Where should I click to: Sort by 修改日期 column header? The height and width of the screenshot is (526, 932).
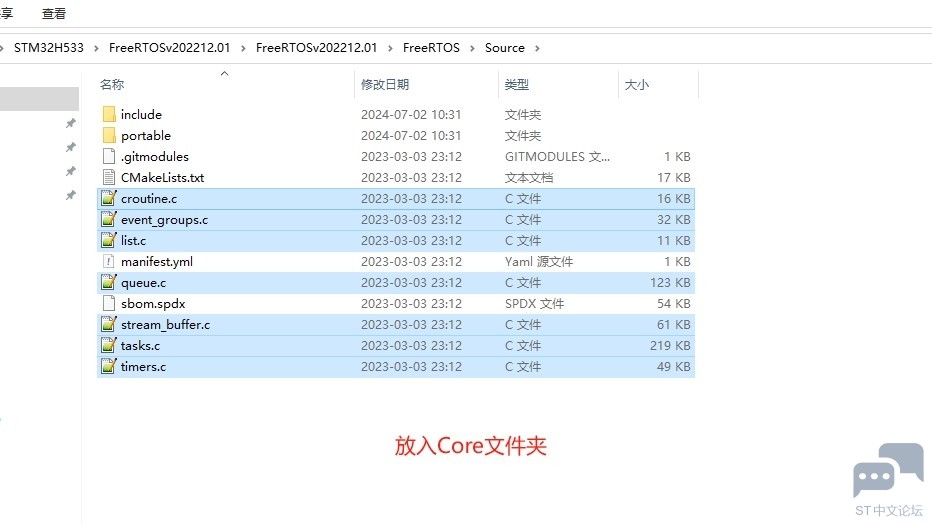pos(385,84)
